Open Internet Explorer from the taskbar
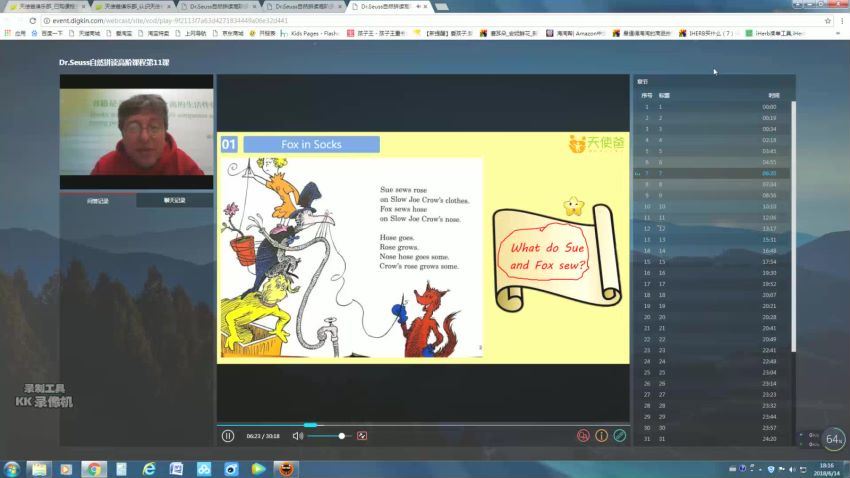 click(149, 469)
